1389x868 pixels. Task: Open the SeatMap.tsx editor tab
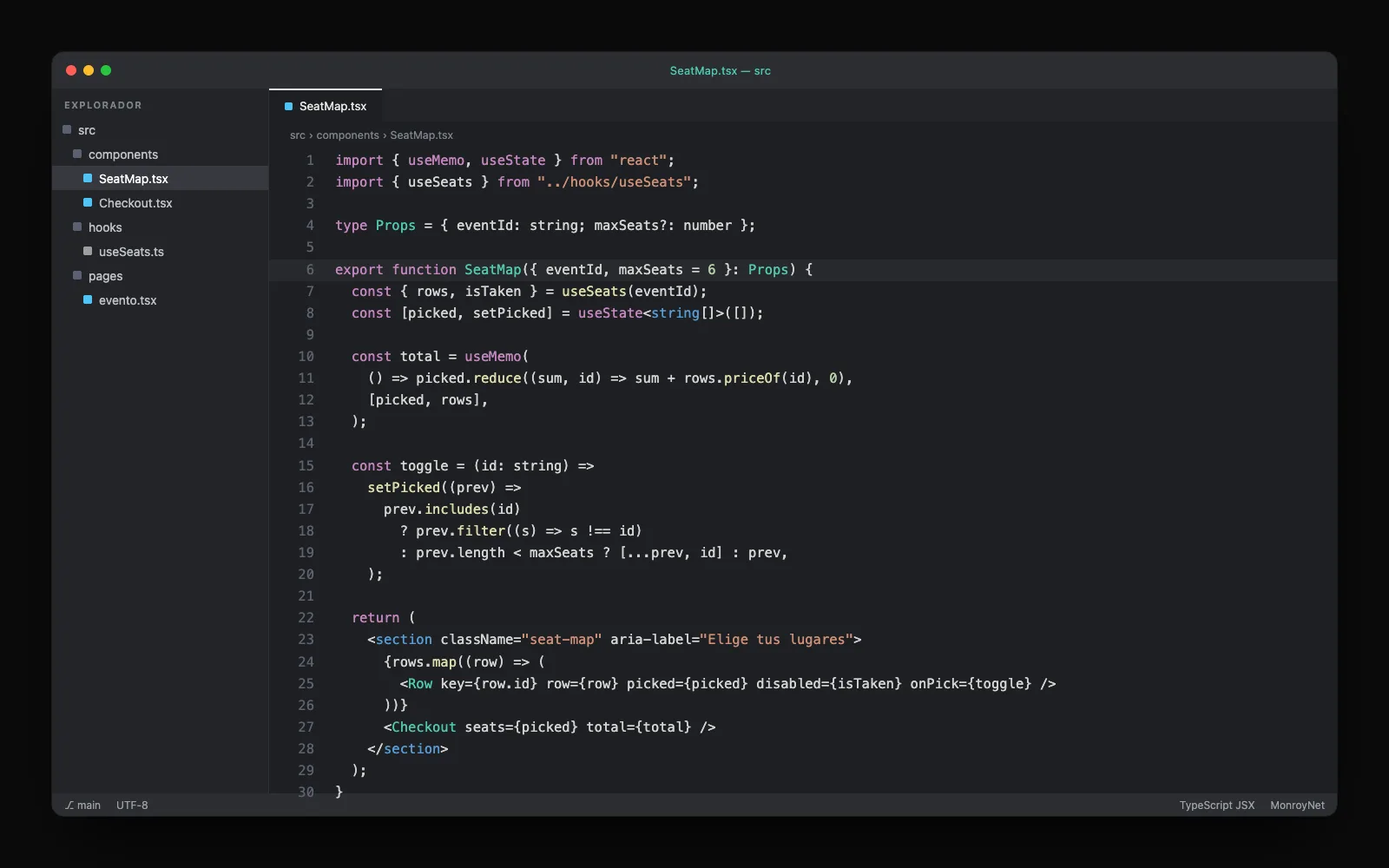[x=326, y=106]
